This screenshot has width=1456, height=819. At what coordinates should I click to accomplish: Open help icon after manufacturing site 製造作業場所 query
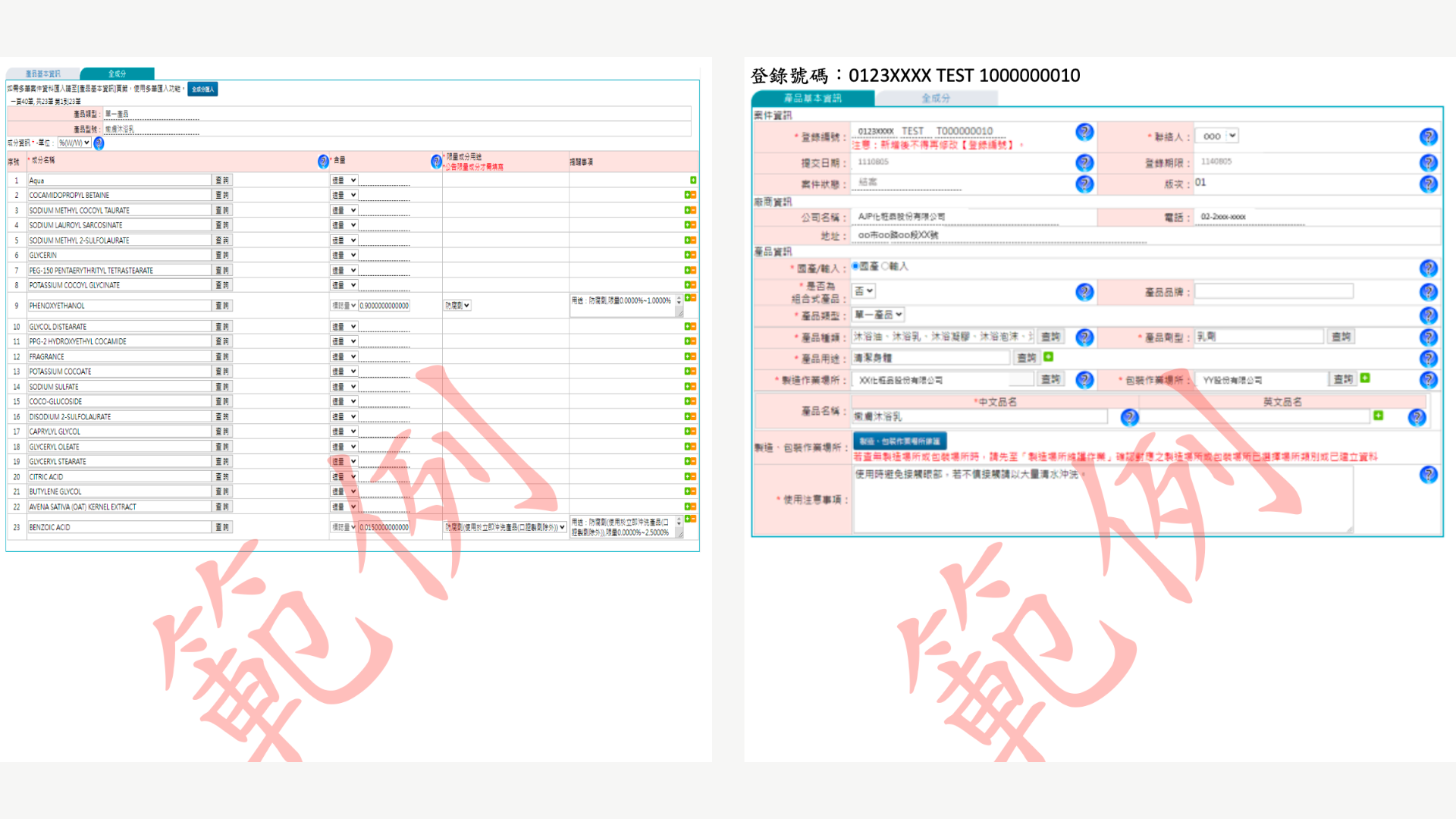(1084, 380)
